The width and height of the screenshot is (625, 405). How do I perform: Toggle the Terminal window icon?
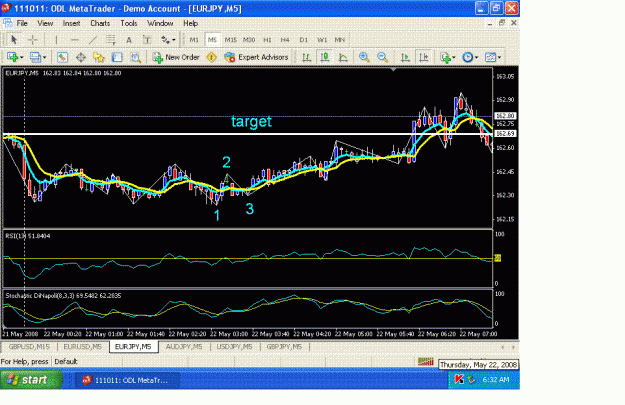pyautogui.click(x=117, y=57)
